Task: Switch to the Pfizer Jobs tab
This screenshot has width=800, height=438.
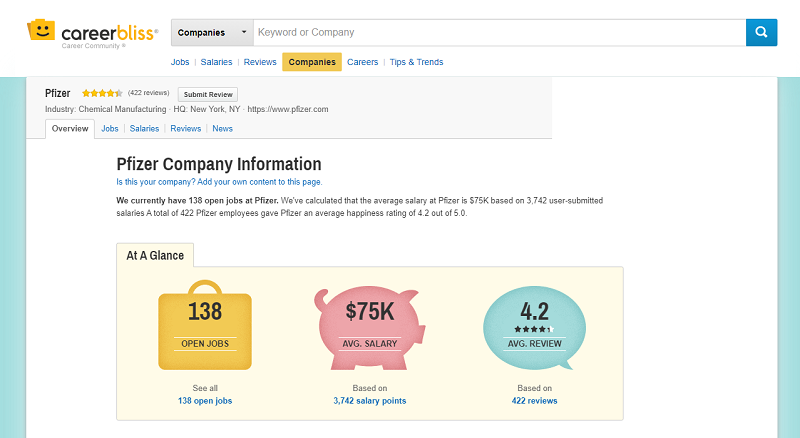Action: 110,129
